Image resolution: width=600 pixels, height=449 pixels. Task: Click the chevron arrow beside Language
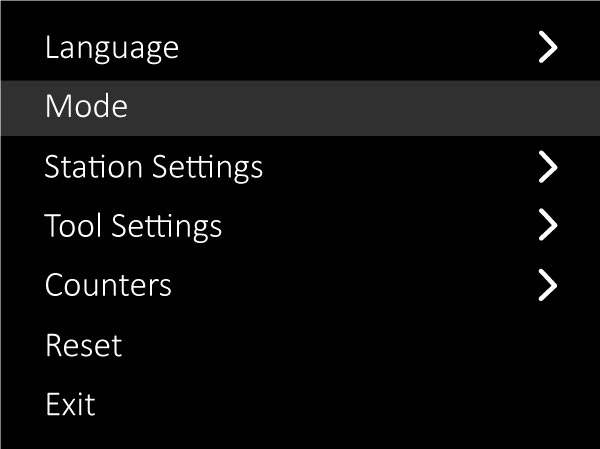(547, 47)
